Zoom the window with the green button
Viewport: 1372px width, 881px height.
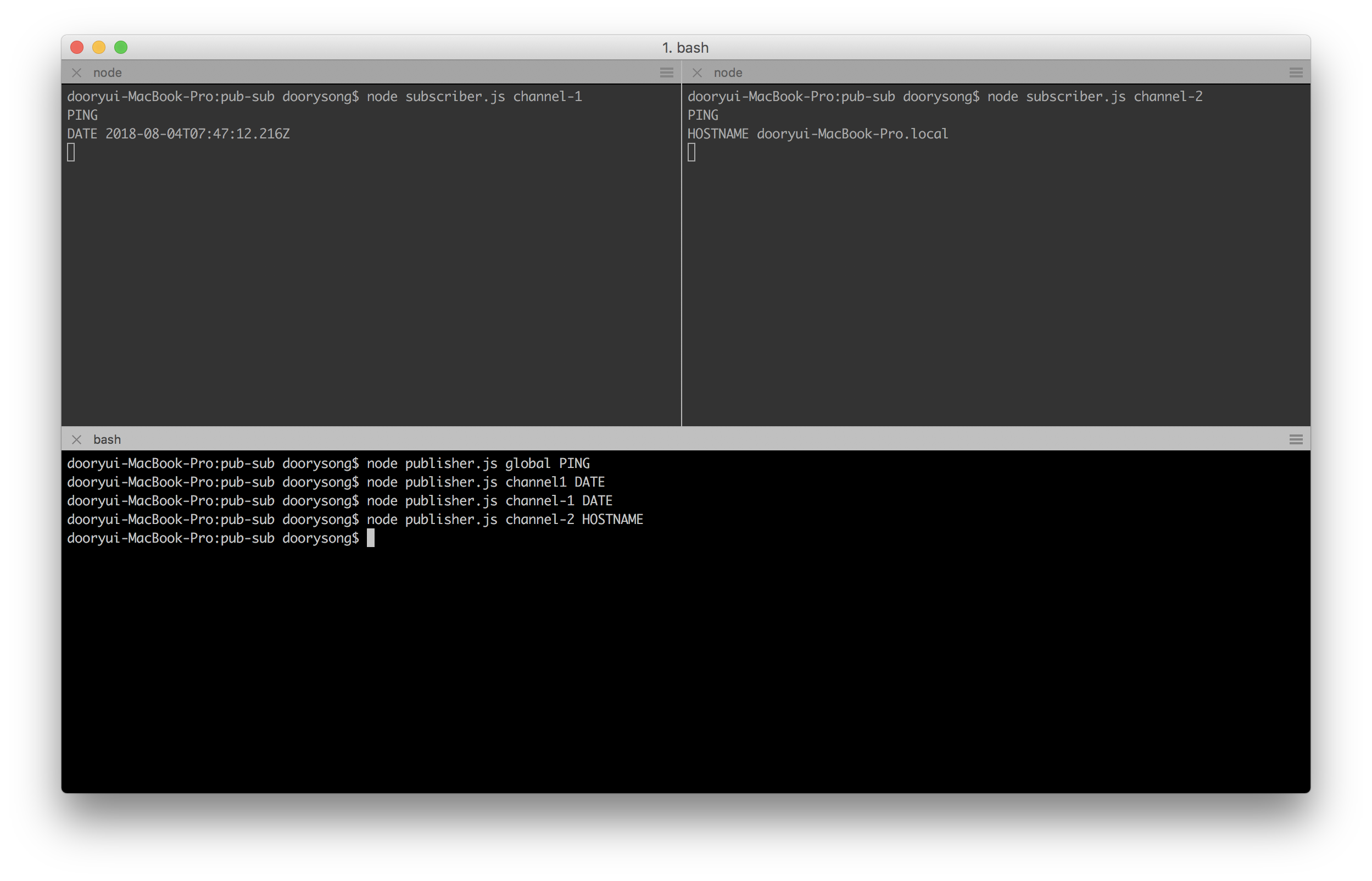(121, 47)
